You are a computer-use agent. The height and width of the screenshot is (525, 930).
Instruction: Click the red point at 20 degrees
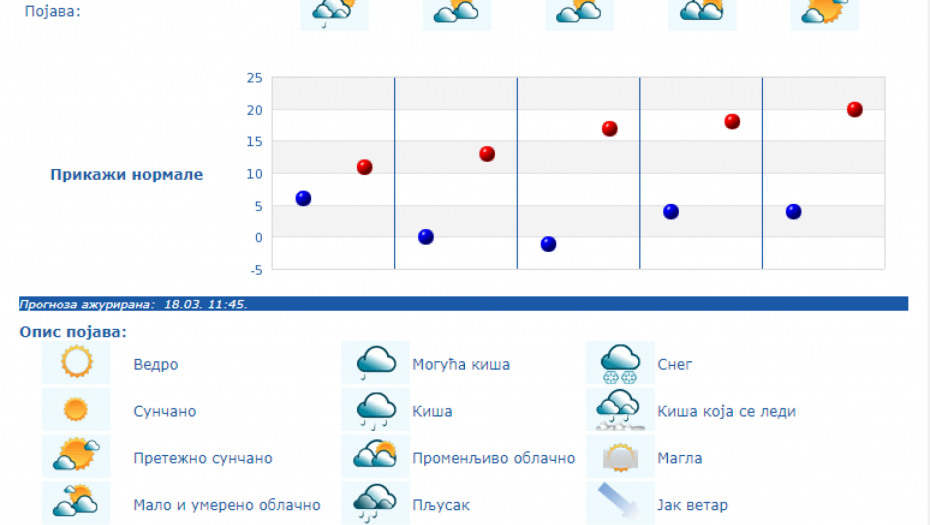point(855,109)
